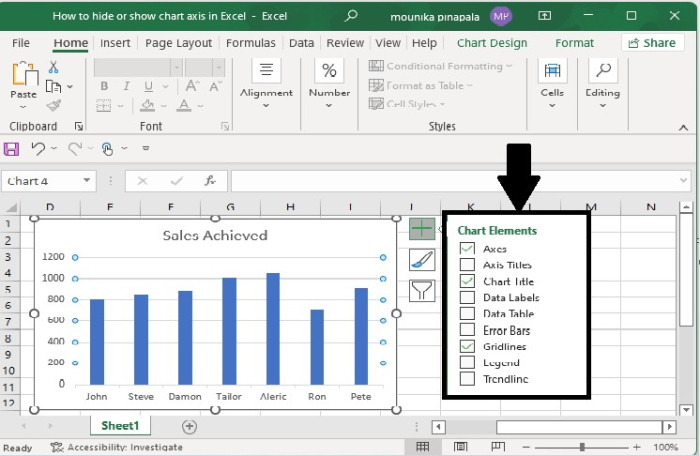This screenshot has width=700, height=456.
Task: Click the Share button
Action: tap(653, 43)
